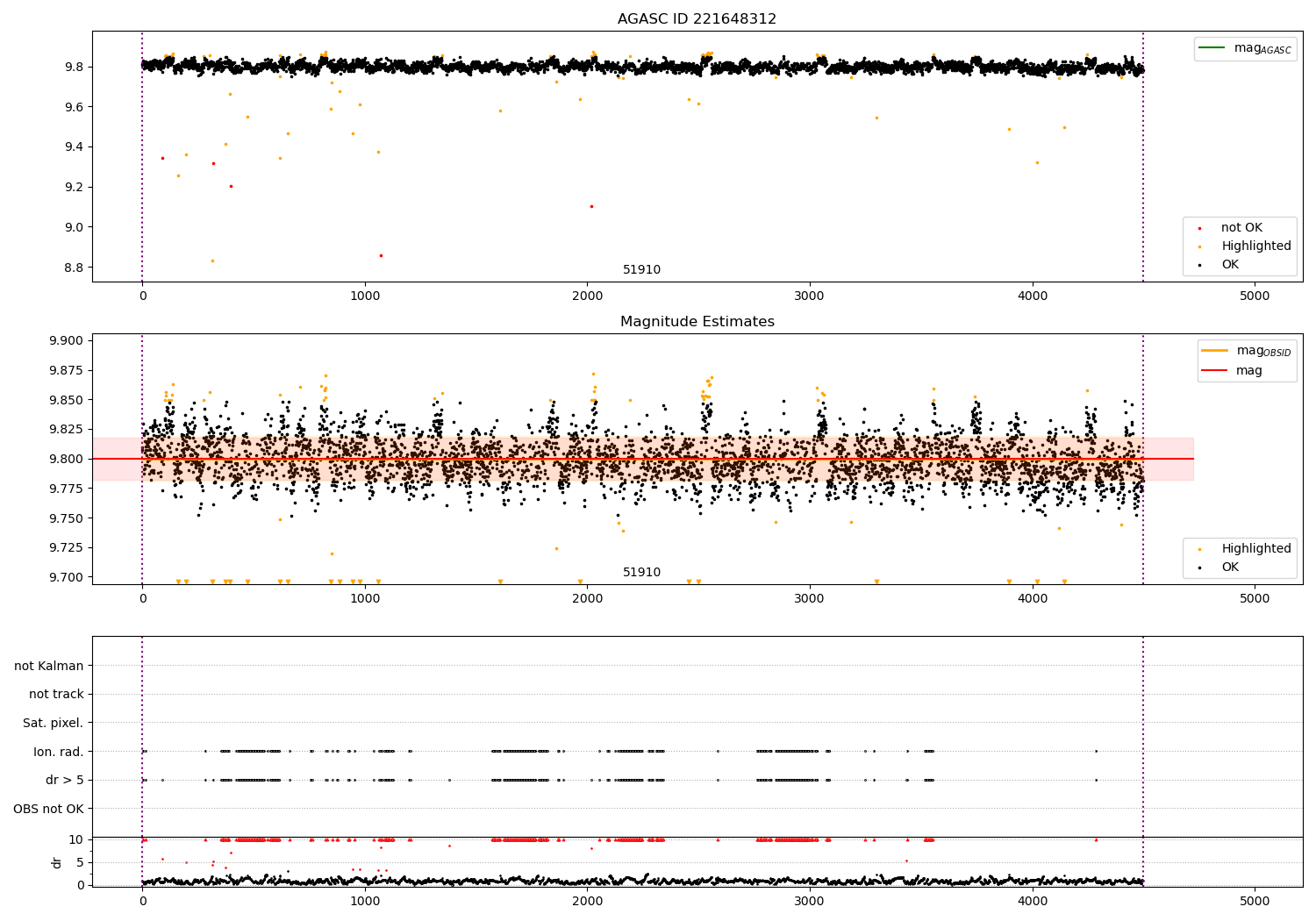The image size is (1316, 921).
Task: Click the "9.2" tick on the top plot
Action: pyautogui.click(x=74, y=187)
